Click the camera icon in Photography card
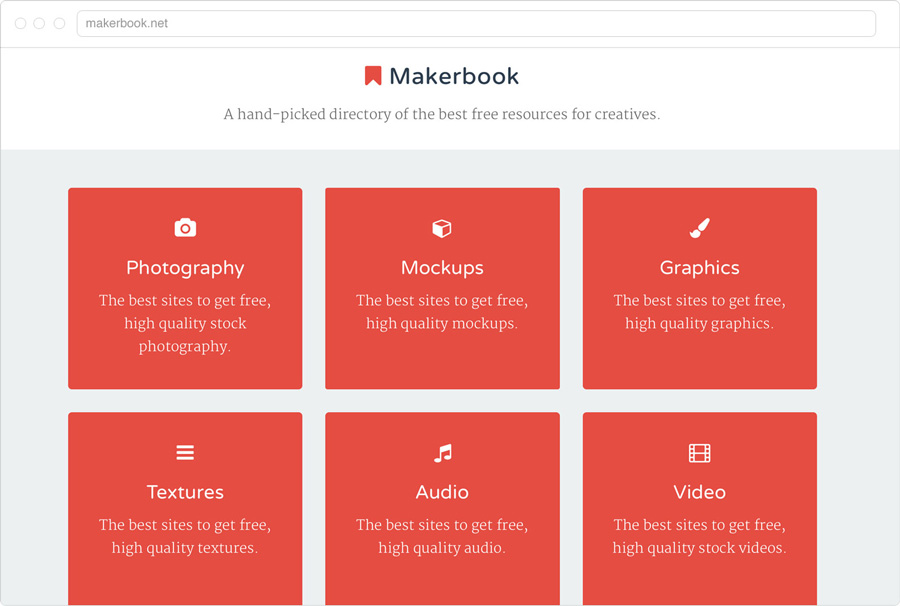900x606 pixels. click(185, 228)
